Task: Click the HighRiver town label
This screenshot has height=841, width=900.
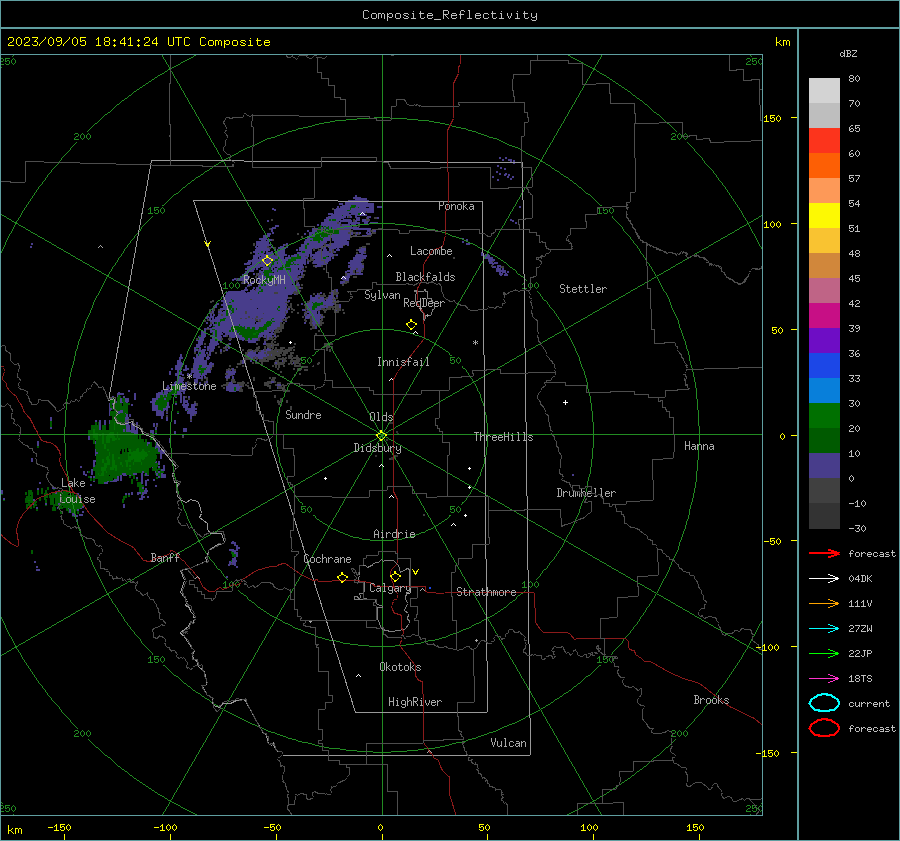Action: [415, 702]
